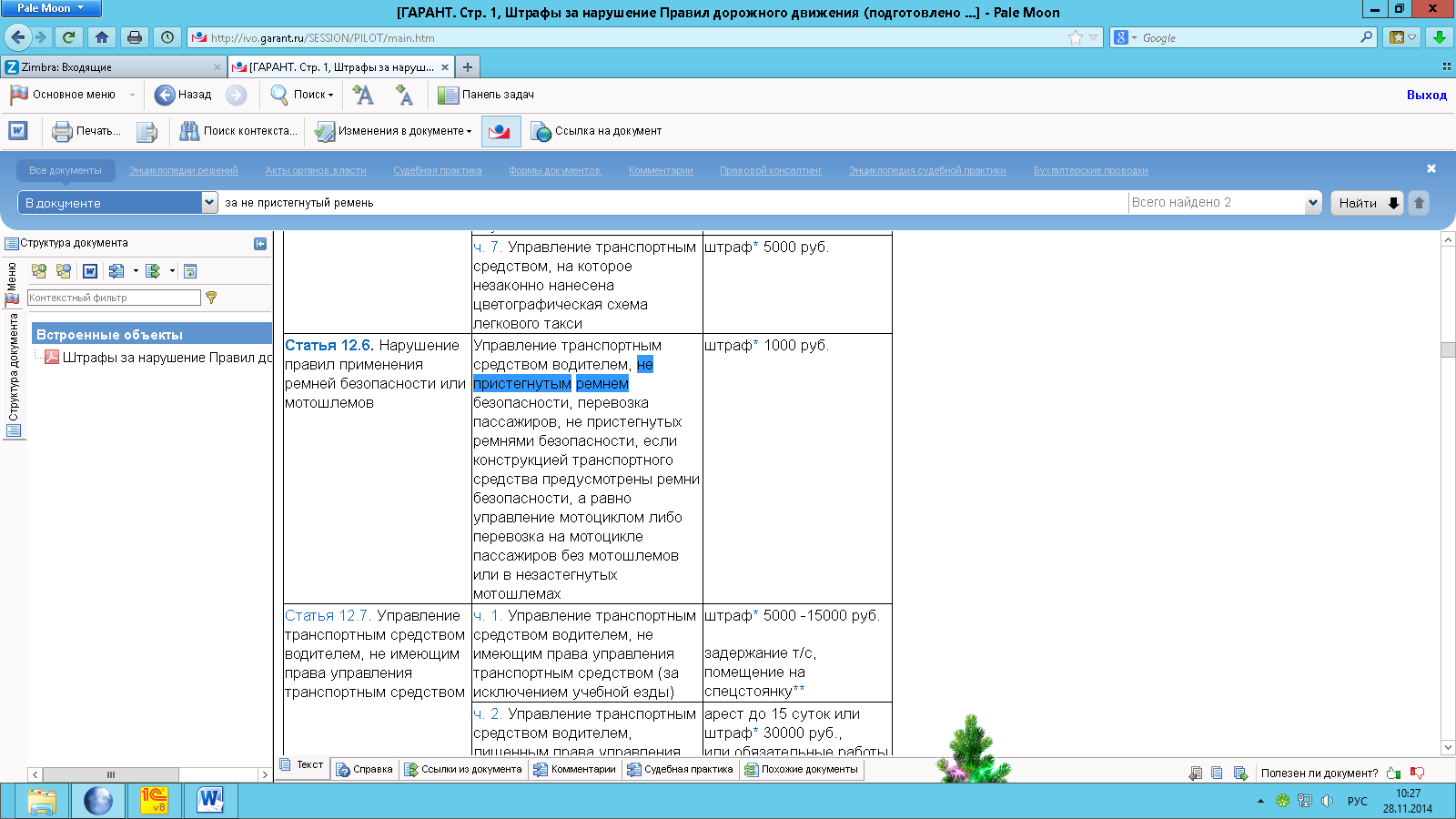Apply the context filter funnel

[211, 298]
